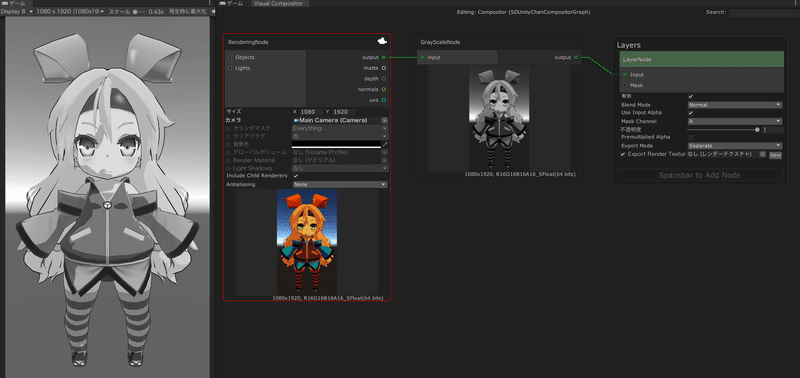This screenshot has width=800, height=378.
Task: Click the uvs output port
Action: coord(384,100)
